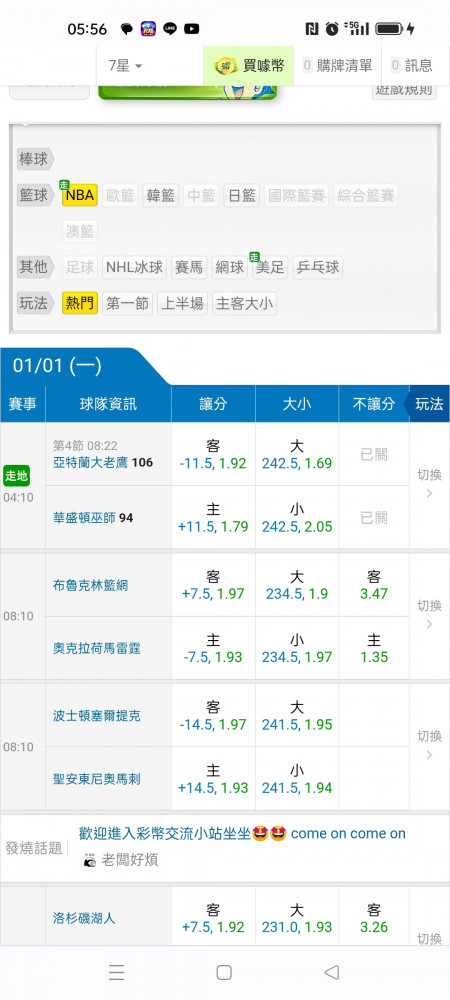Tap the 買嚎幣 coin button
Viewport: 450px width, 1000px height.
[249, 65]
